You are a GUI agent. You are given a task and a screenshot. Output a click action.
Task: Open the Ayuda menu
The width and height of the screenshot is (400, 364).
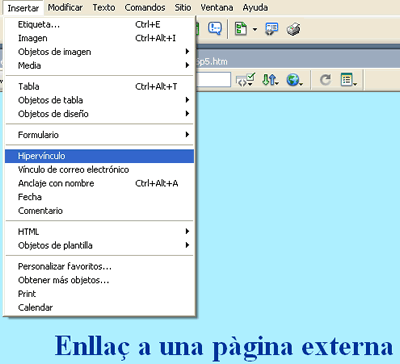tap(255, 7)
